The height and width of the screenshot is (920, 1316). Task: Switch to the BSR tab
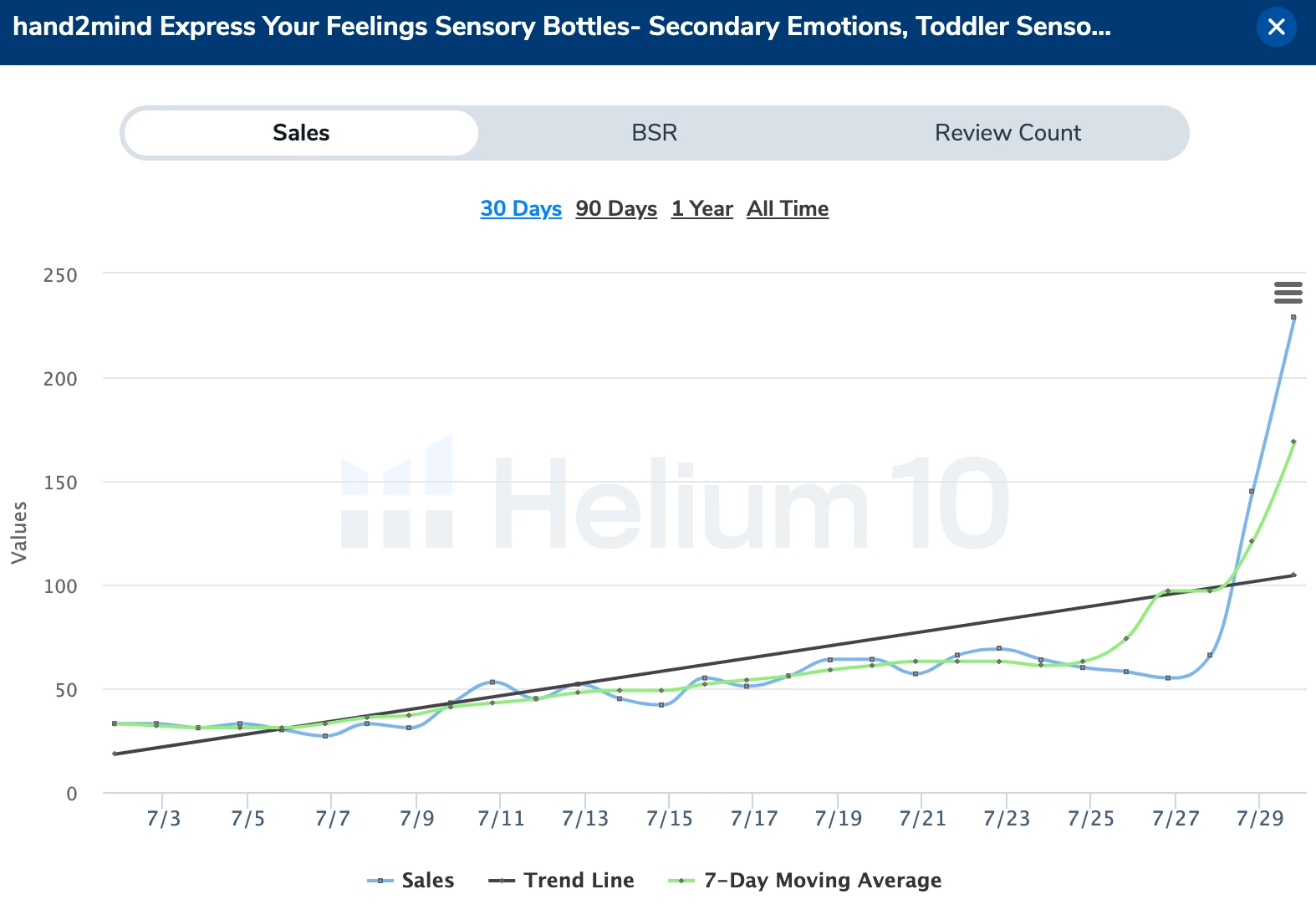(x=655, y=132)
